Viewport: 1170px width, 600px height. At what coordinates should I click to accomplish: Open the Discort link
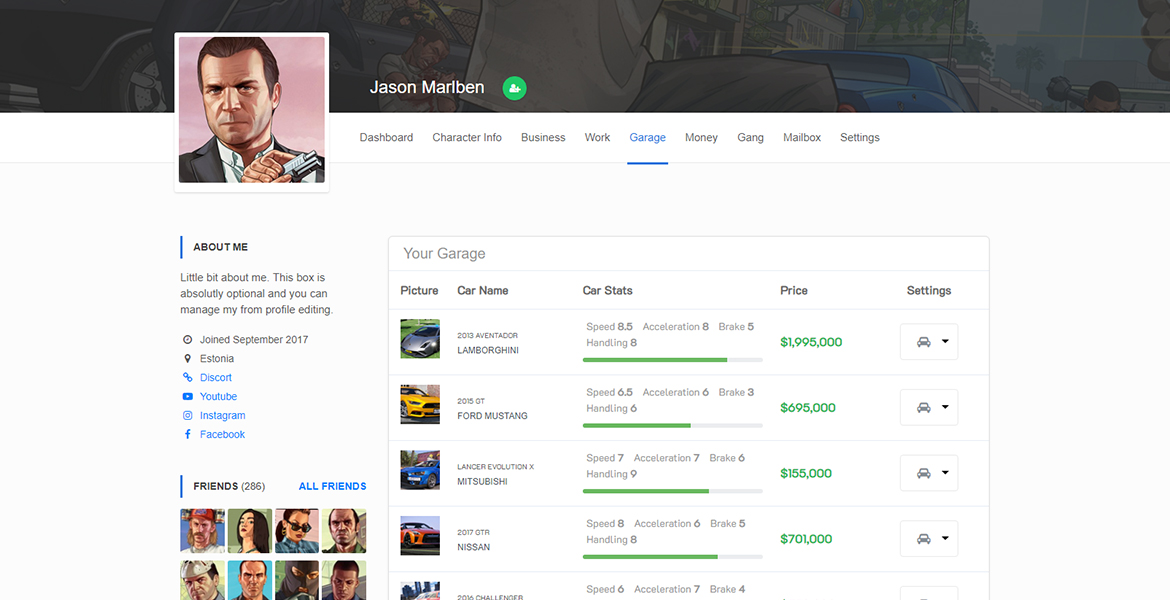216,378
